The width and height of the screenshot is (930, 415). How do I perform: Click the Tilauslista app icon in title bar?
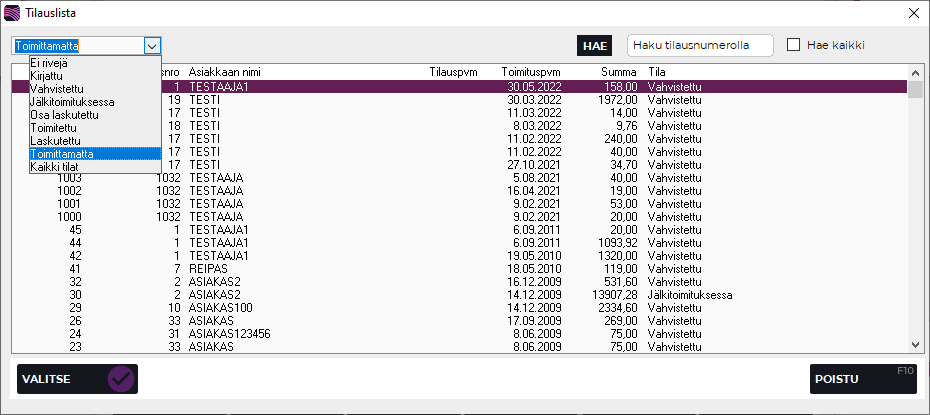click(12, 13)
